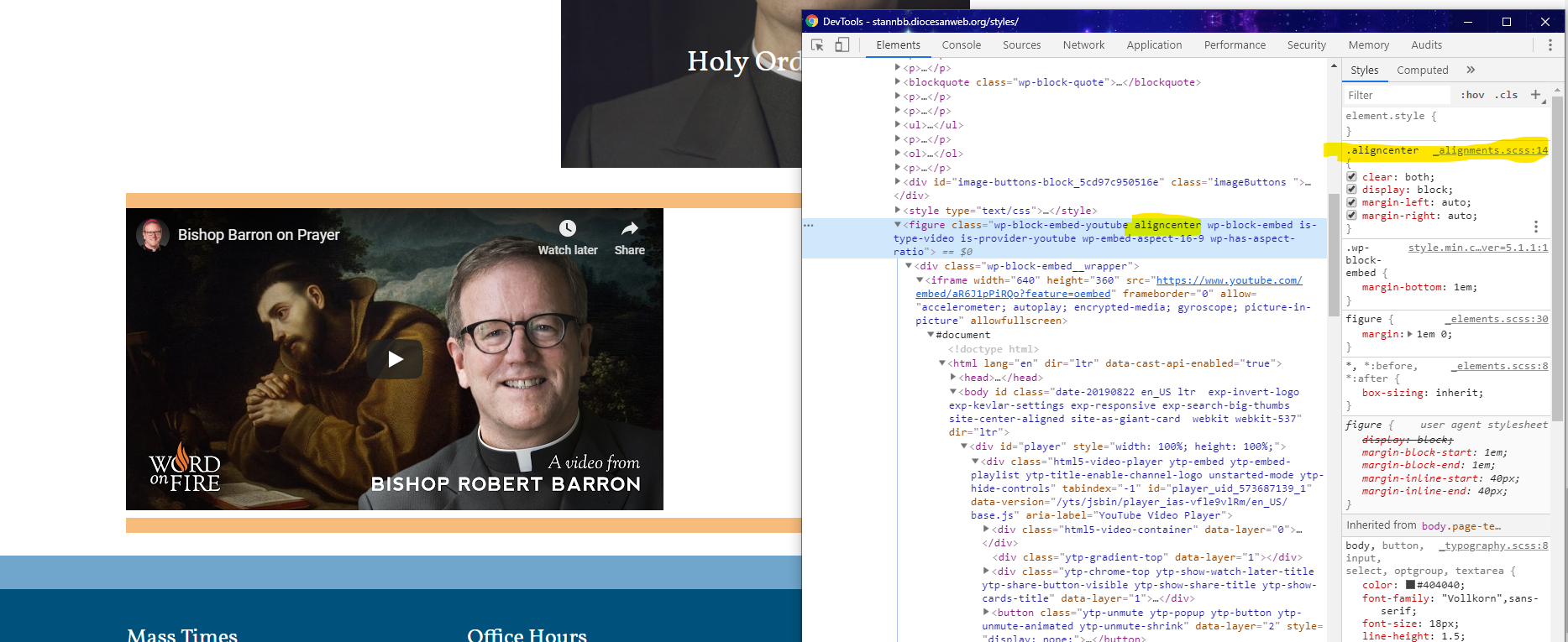Disable the display: block property

[1351, 190]
